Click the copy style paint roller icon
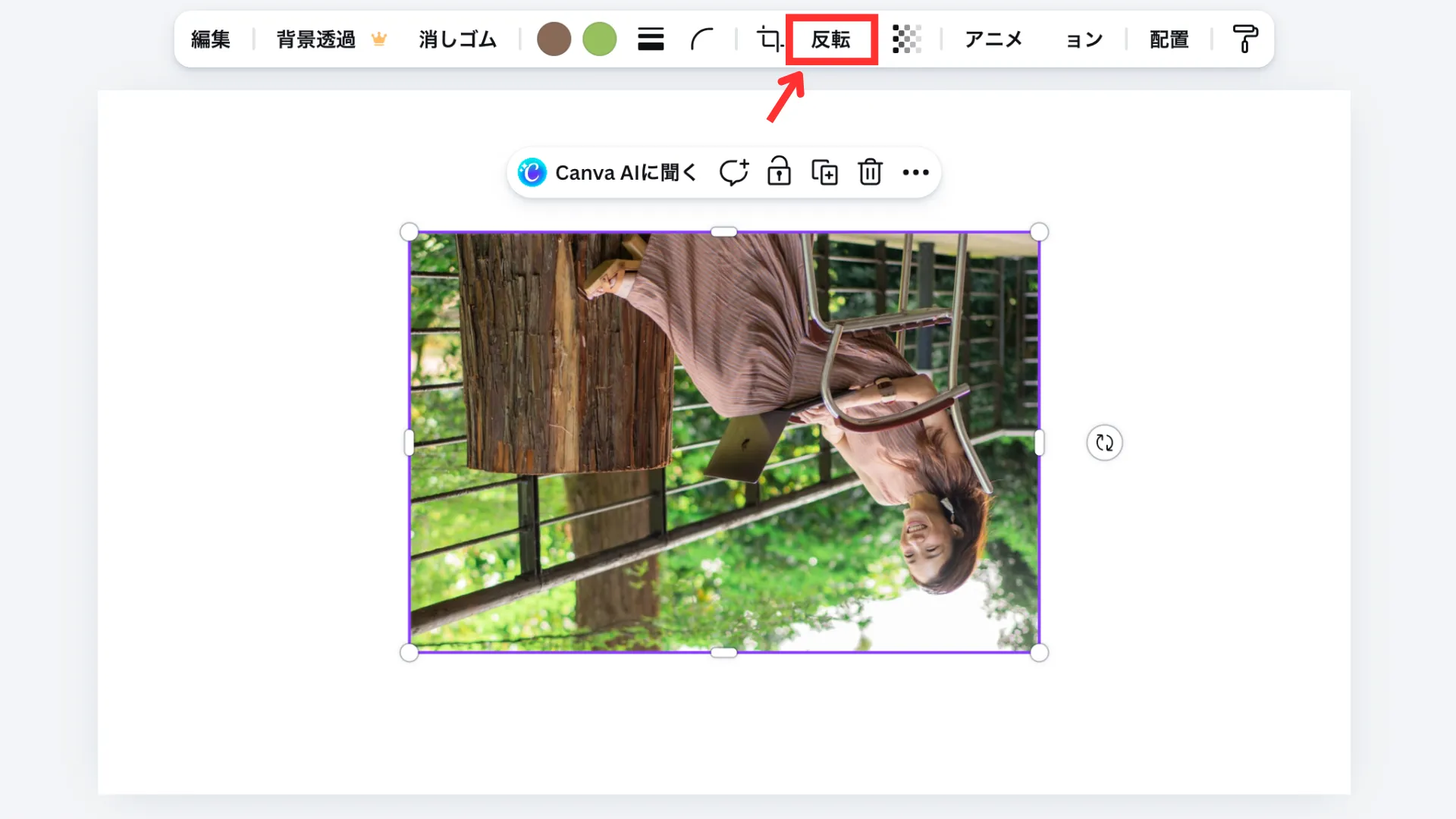This screenshot has height=819, width=1456. 1244,39
